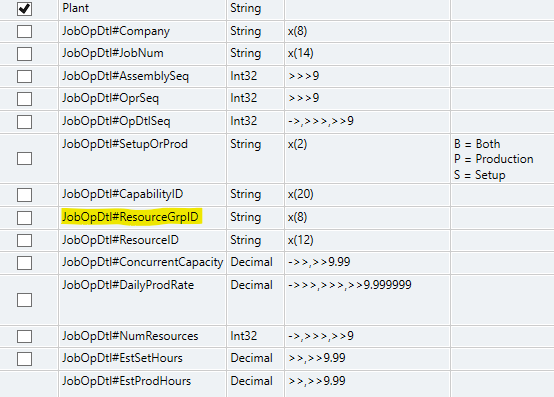Click the JobOpDtl#DailyProdRate field name
Screen dimensions: 554x397
coord(128,285)
